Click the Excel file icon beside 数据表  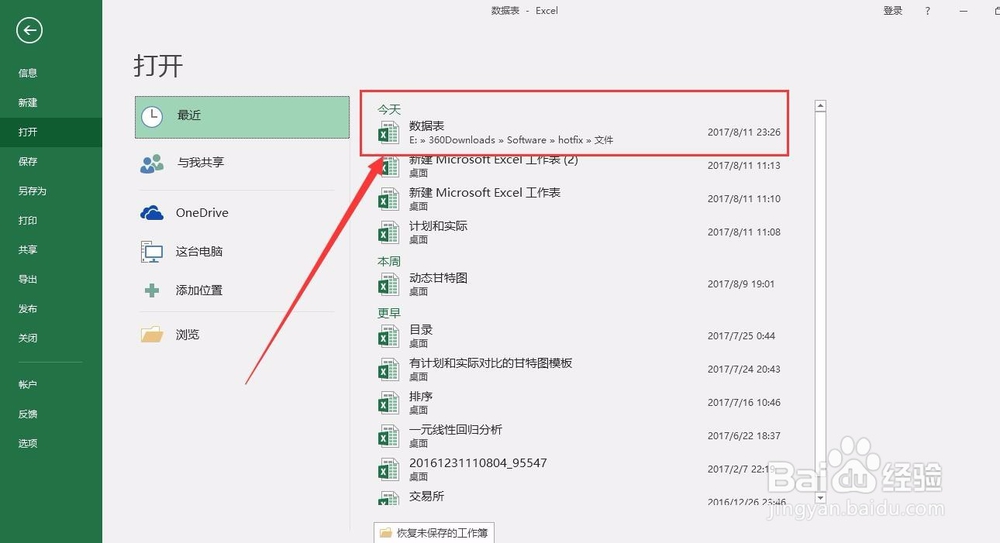coord(388,133)
